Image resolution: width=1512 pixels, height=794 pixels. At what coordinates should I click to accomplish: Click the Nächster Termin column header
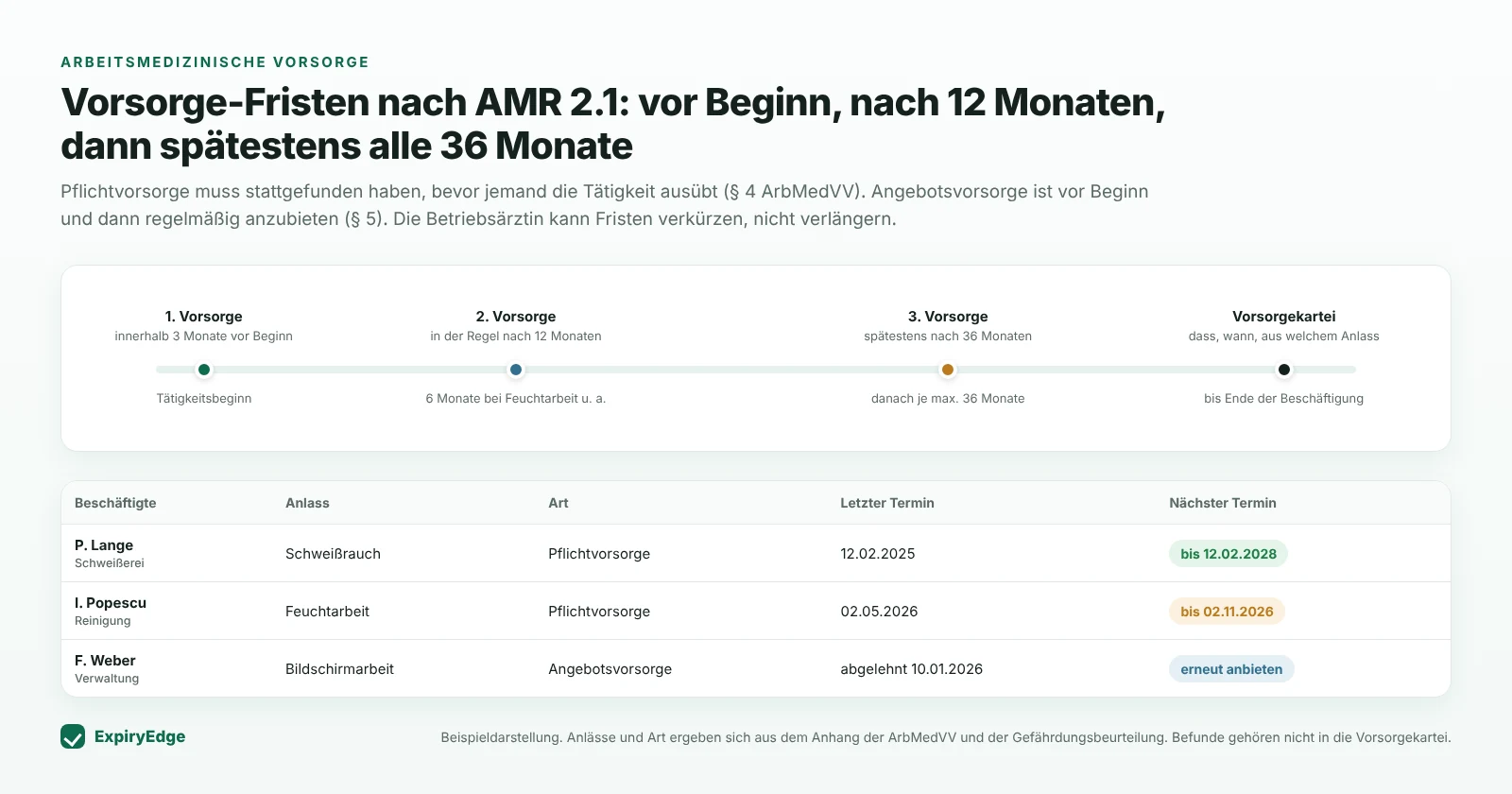point(1223,503)
